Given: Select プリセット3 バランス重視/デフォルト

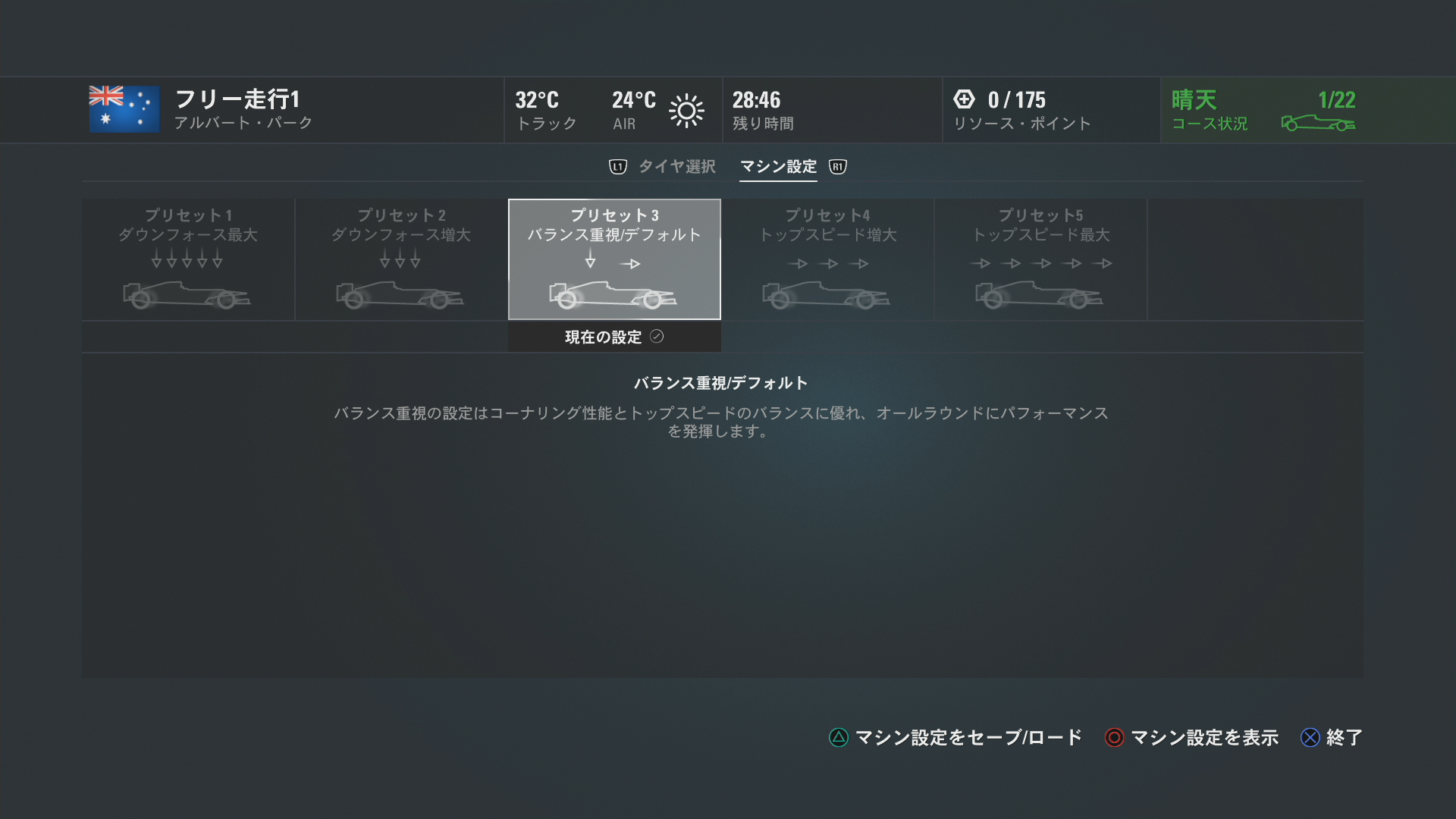Looking at the screenshot, I should pos(614,259).
